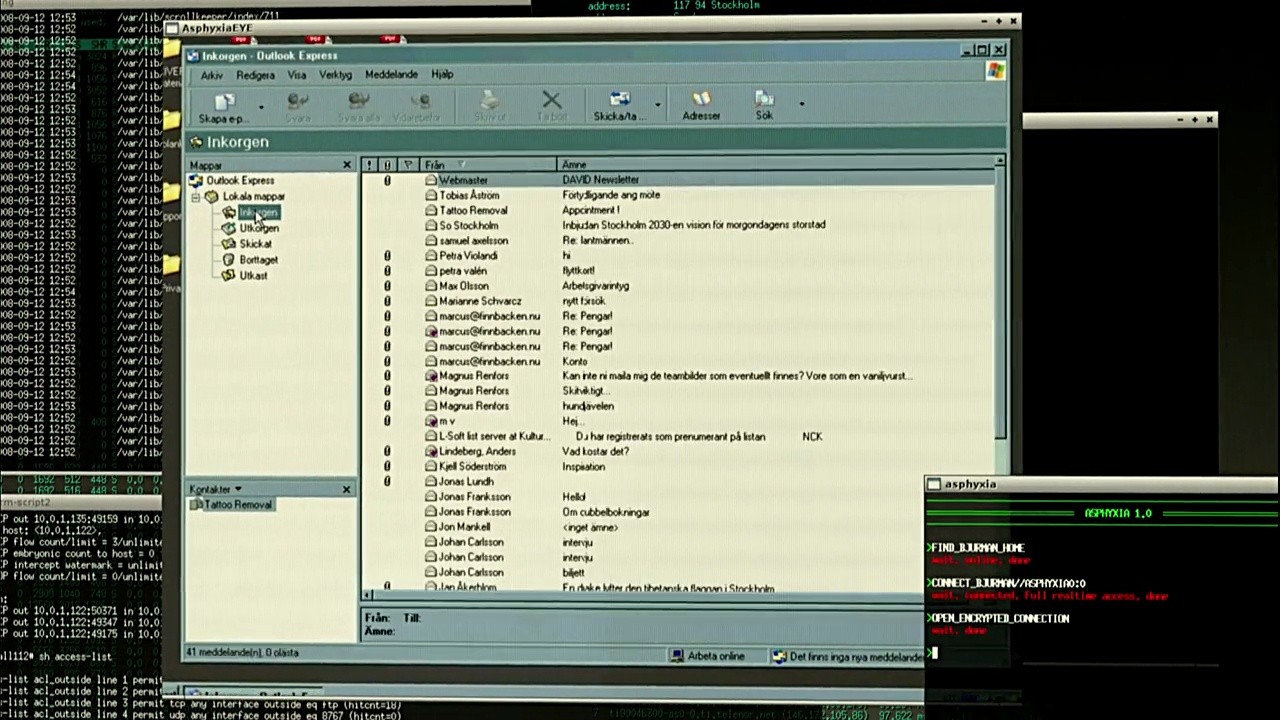Image resolution: width=1280 pixels, height=720 pixels.
Task: Select Johan Carlsson's biljett message
Action: [645, 573]
